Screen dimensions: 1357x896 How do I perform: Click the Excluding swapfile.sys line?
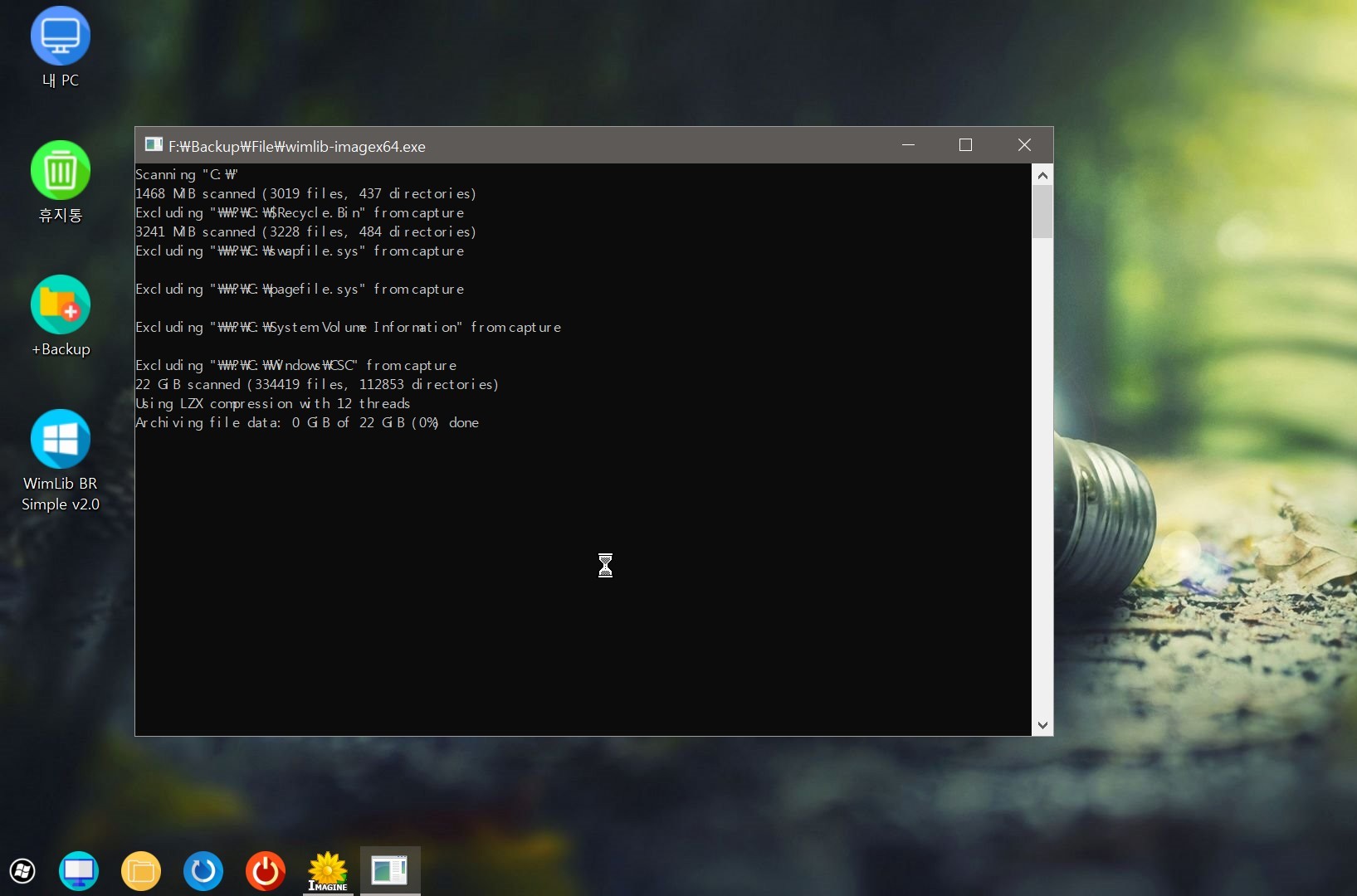click(300, 251)
